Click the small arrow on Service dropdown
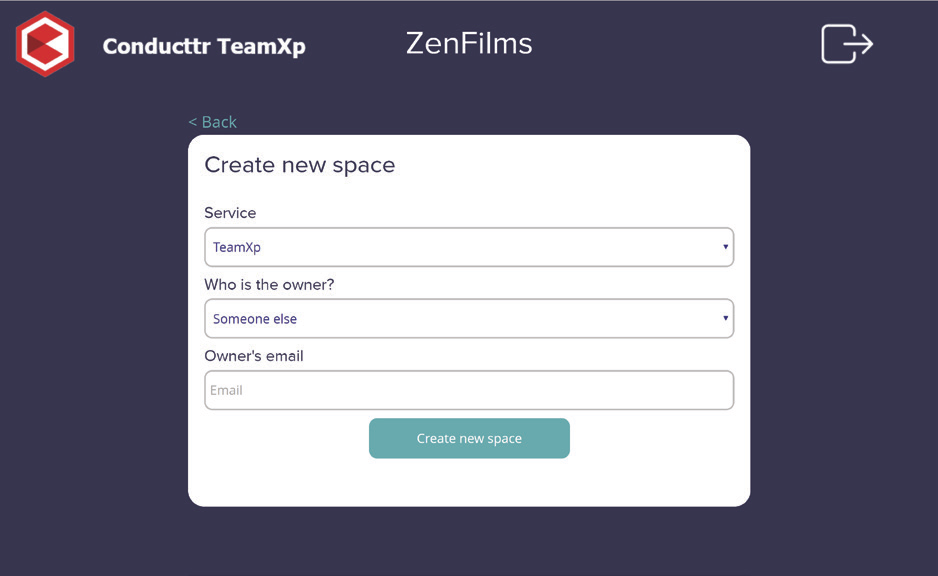Viewport: 938px width, 576px height. click(725, 247)
